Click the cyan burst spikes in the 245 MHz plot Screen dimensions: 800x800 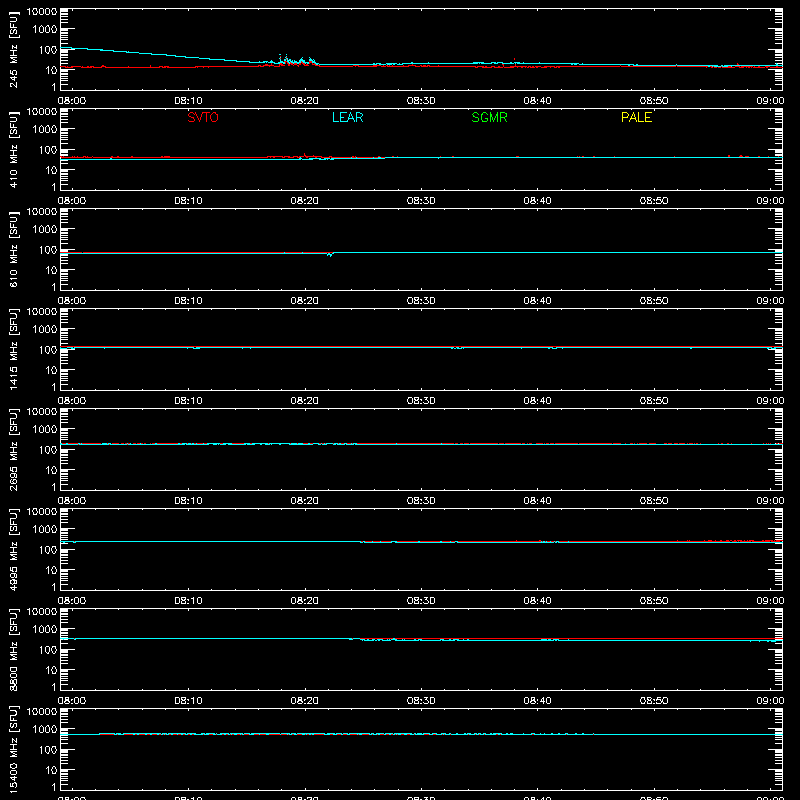(295, 60)
